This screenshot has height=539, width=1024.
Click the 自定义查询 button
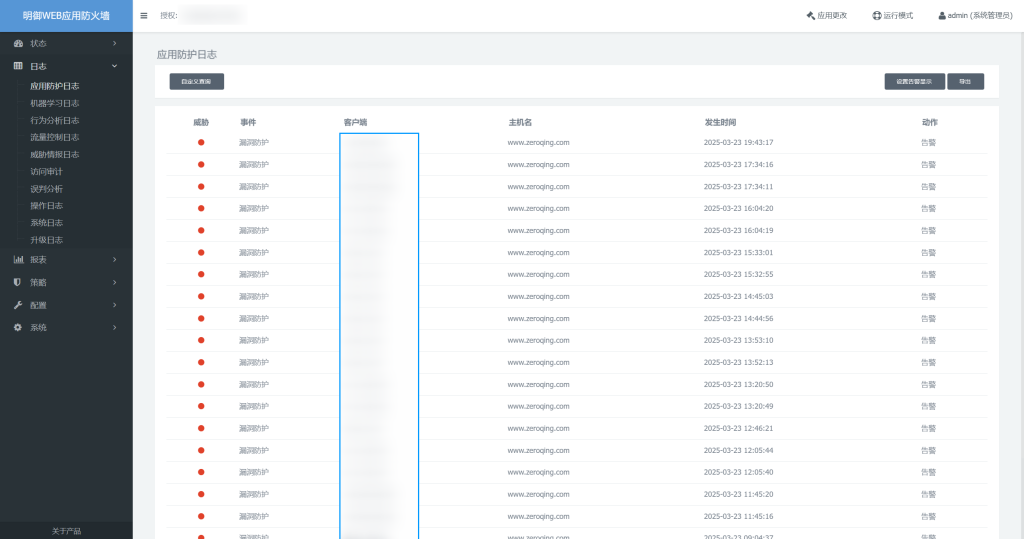click(x=197, y=82)
